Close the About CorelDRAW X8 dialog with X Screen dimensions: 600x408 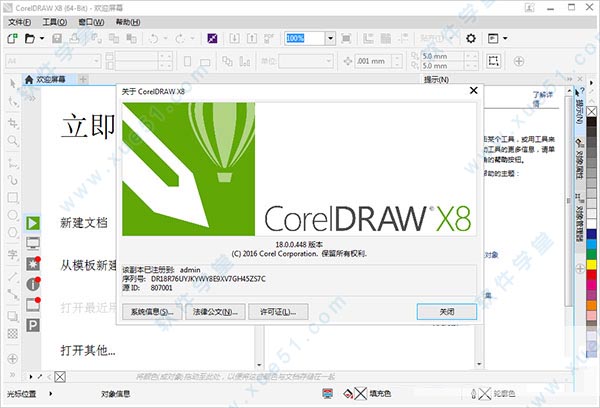pos(473,90)
